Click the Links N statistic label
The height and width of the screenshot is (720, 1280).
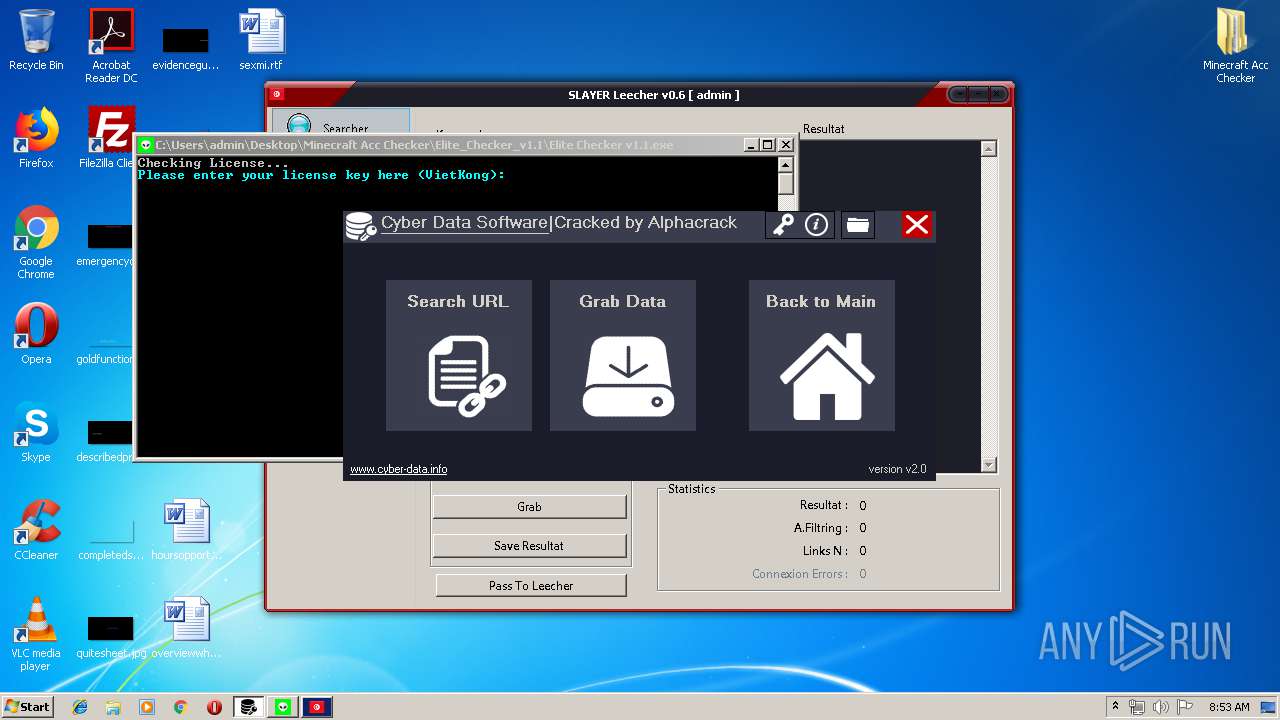[825, 551]
